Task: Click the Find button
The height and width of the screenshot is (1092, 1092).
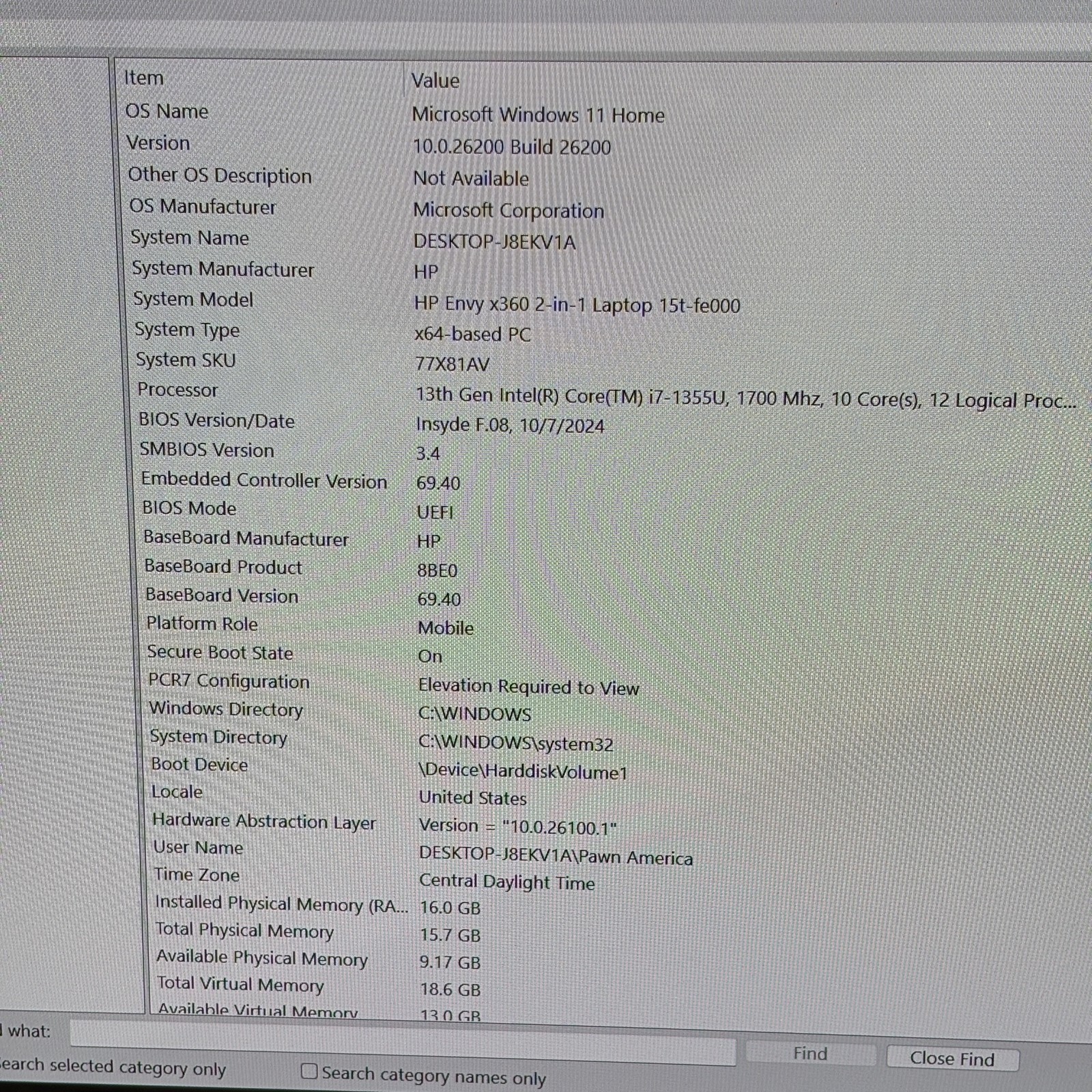Action: [810, 1054]
